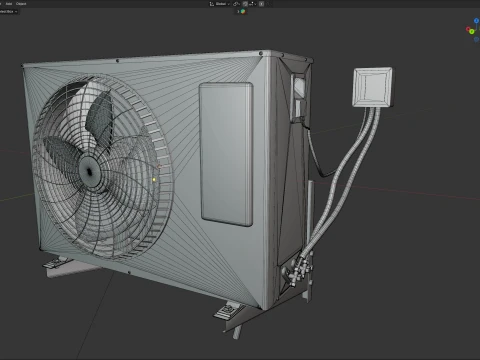Open the snapping options dropdown
Image resolution: width=480 pixels, height=360 pixels.
point(252,4)
